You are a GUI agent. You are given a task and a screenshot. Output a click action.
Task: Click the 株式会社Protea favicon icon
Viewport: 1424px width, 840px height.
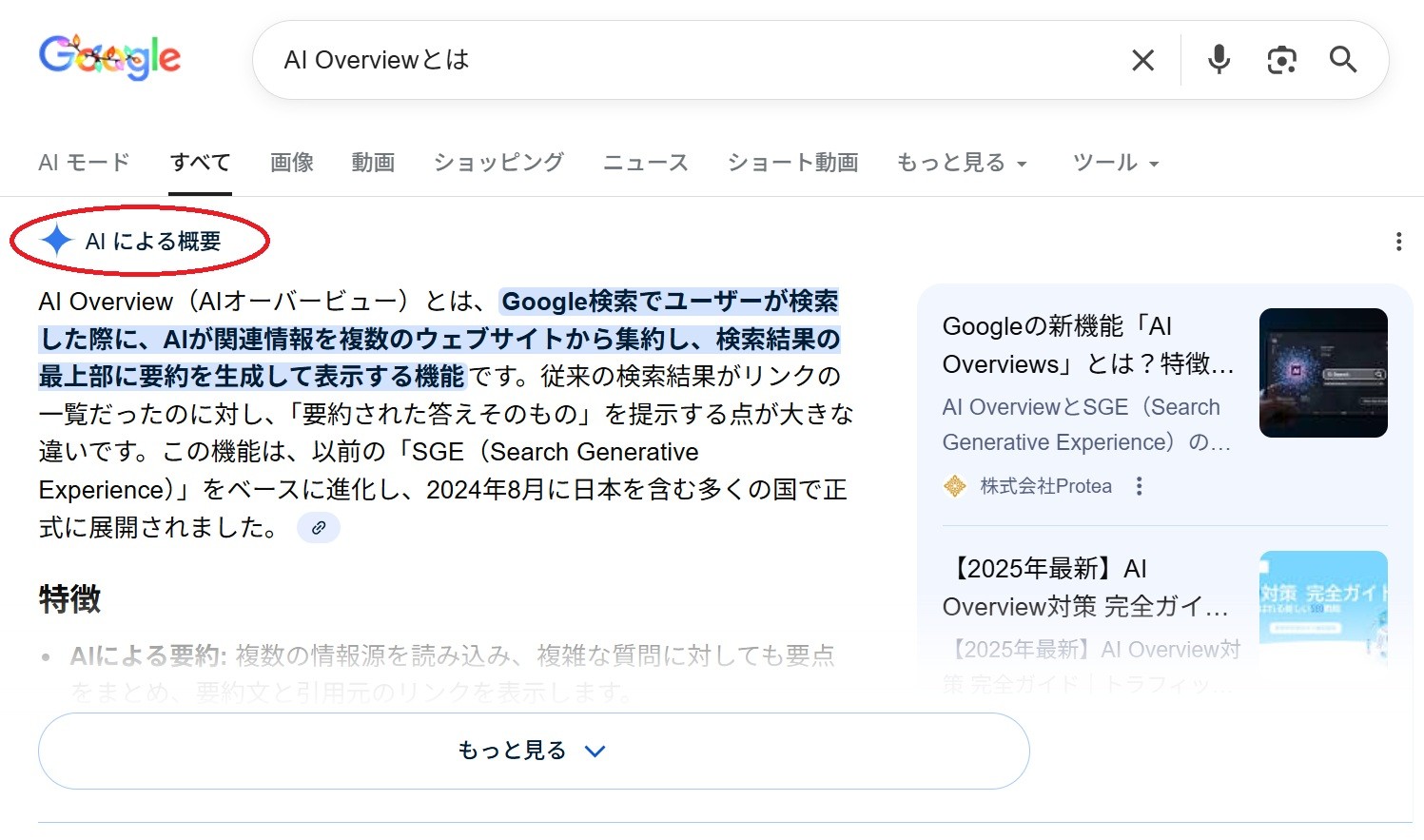click(x=954, y=486)
